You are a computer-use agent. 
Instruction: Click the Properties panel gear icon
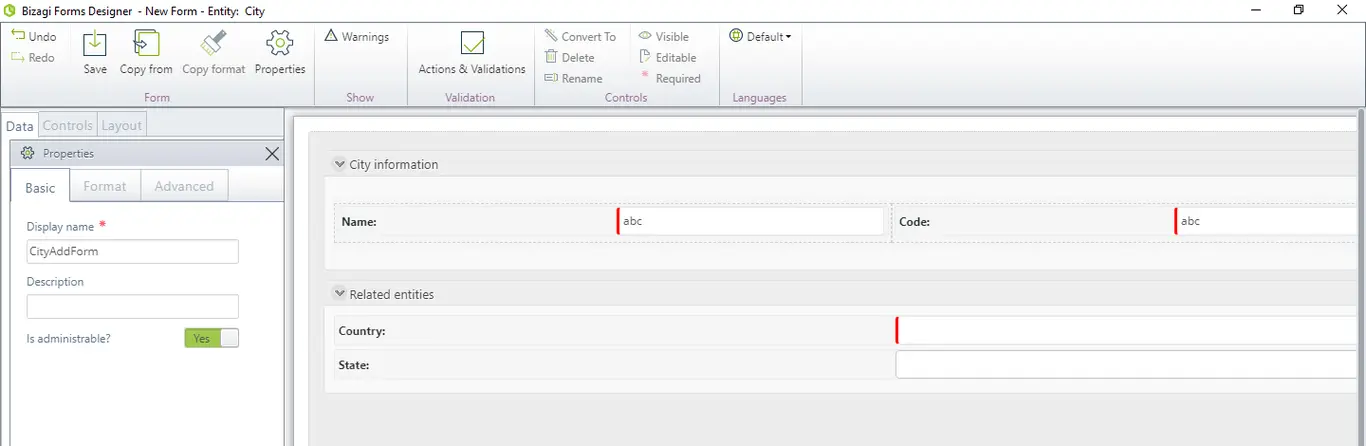click(28, 153)
